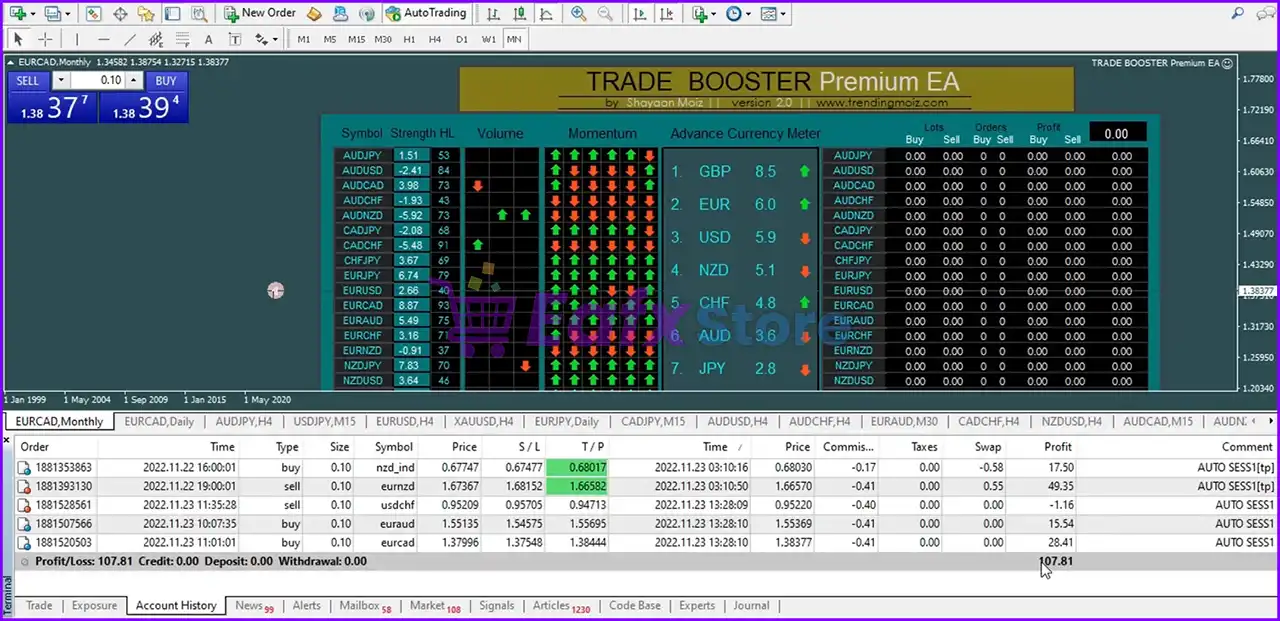Image resolution: width=1280 pixels, height=621 pixels.
Task: Select the trendline drawing tool
Action: 130,39
